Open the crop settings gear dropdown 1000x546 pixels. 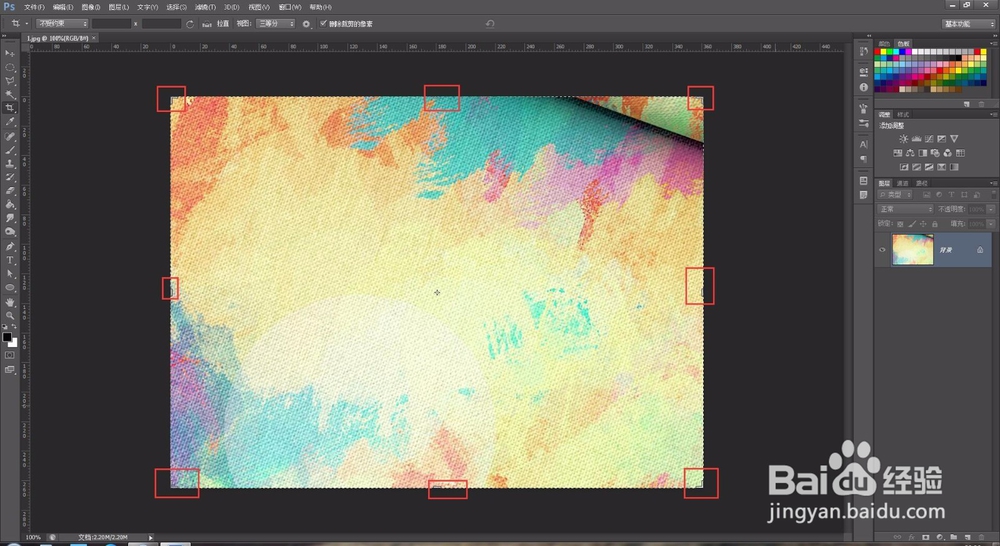click(307, 24)
